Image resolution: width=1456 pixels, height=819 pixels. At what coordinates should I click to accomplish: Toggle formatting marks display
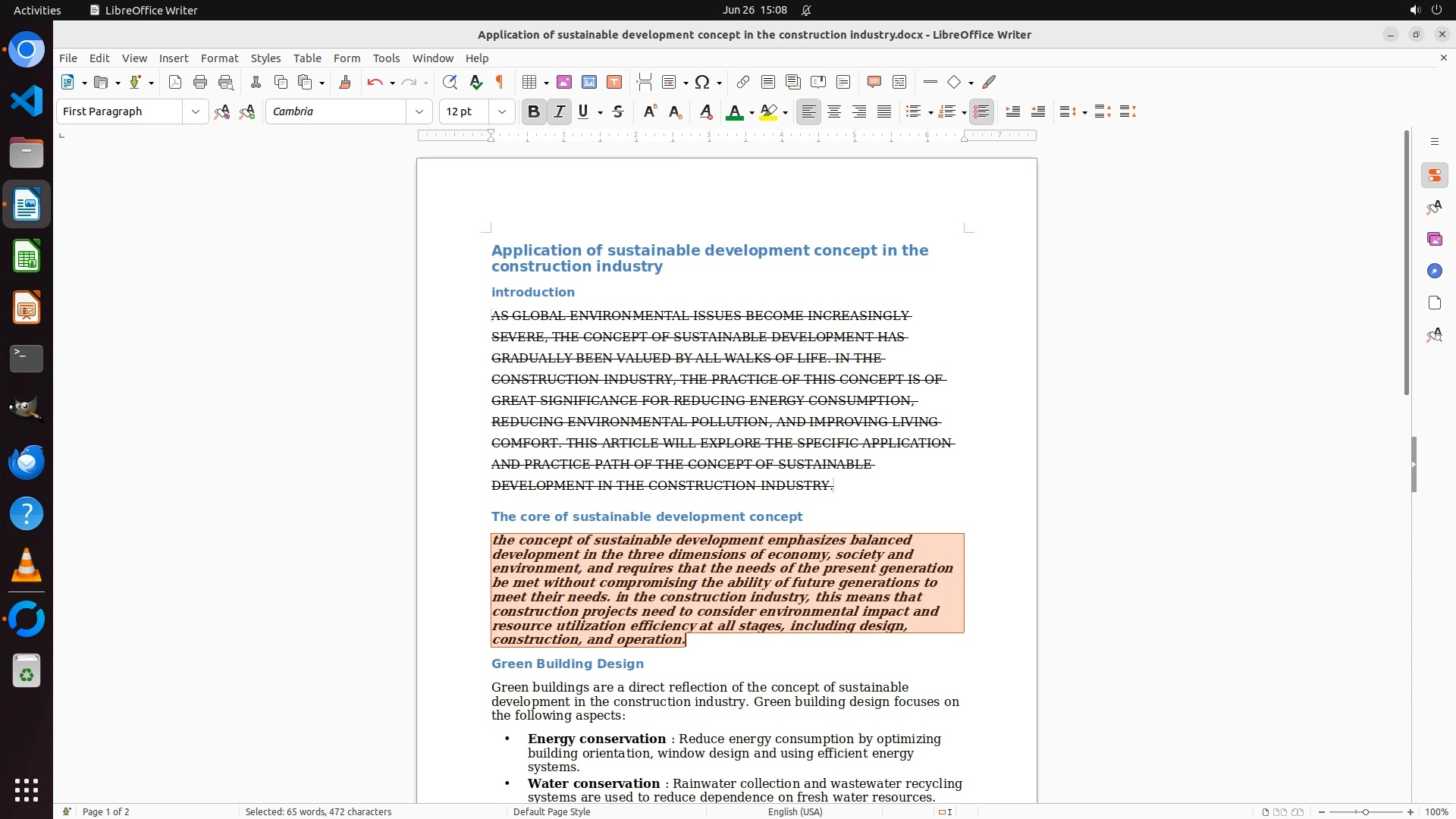500,83
